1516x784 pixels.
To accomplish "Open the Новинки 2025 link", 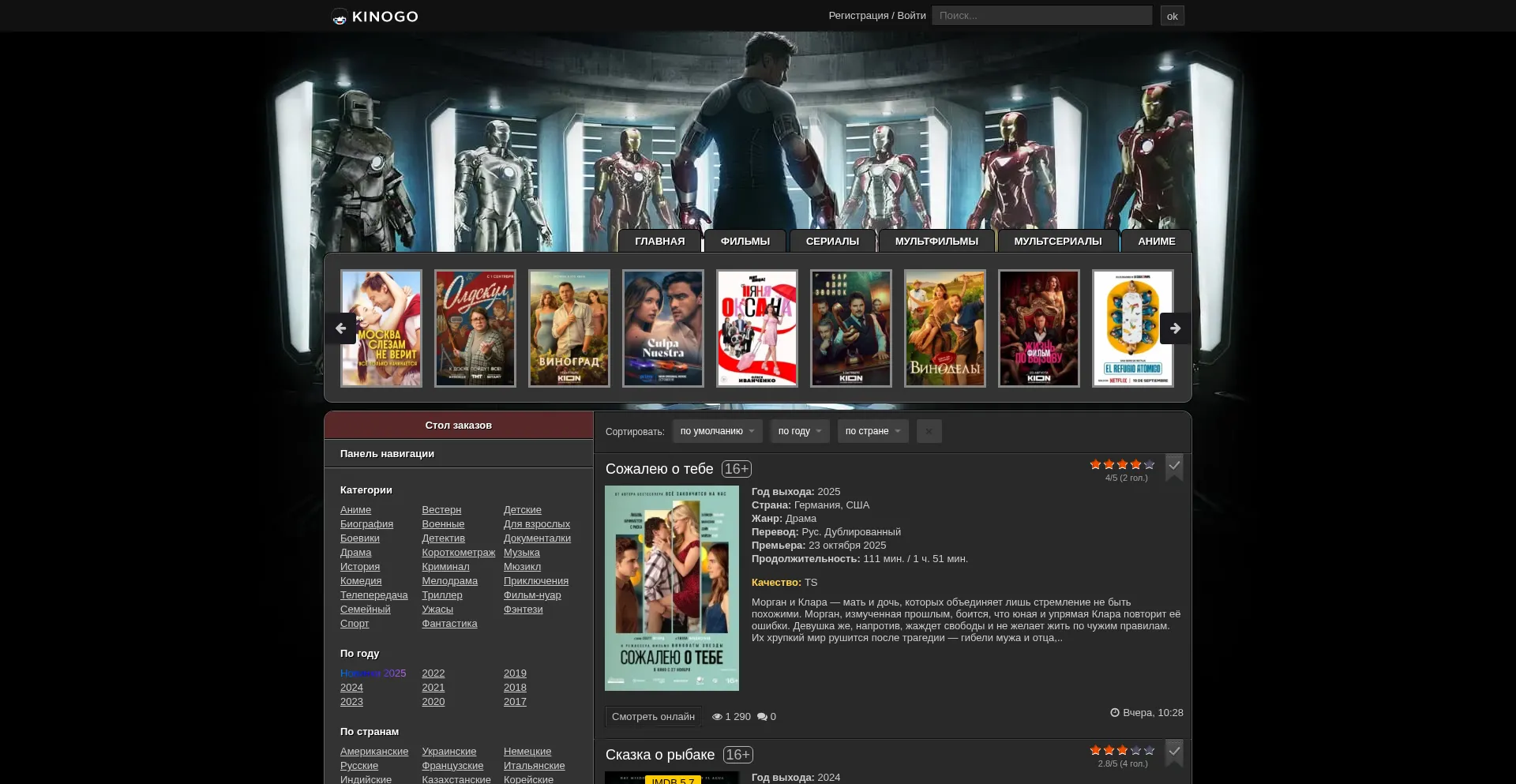I will point(373,673).
